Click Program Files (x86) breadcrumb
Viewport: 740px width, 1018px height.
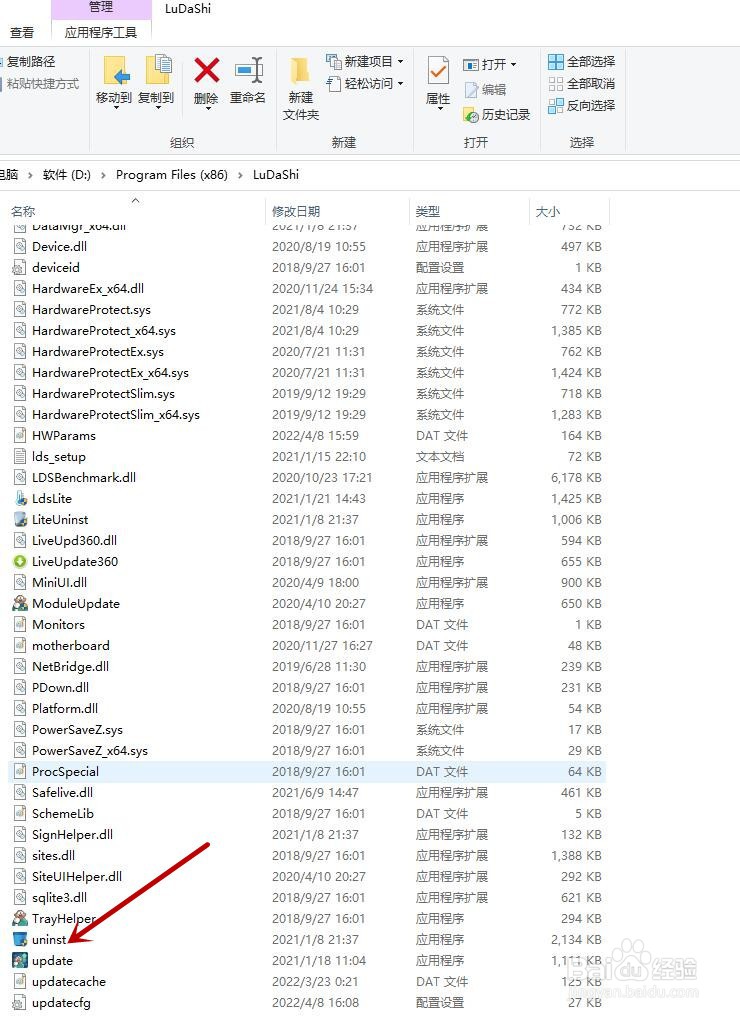(171, 175)
